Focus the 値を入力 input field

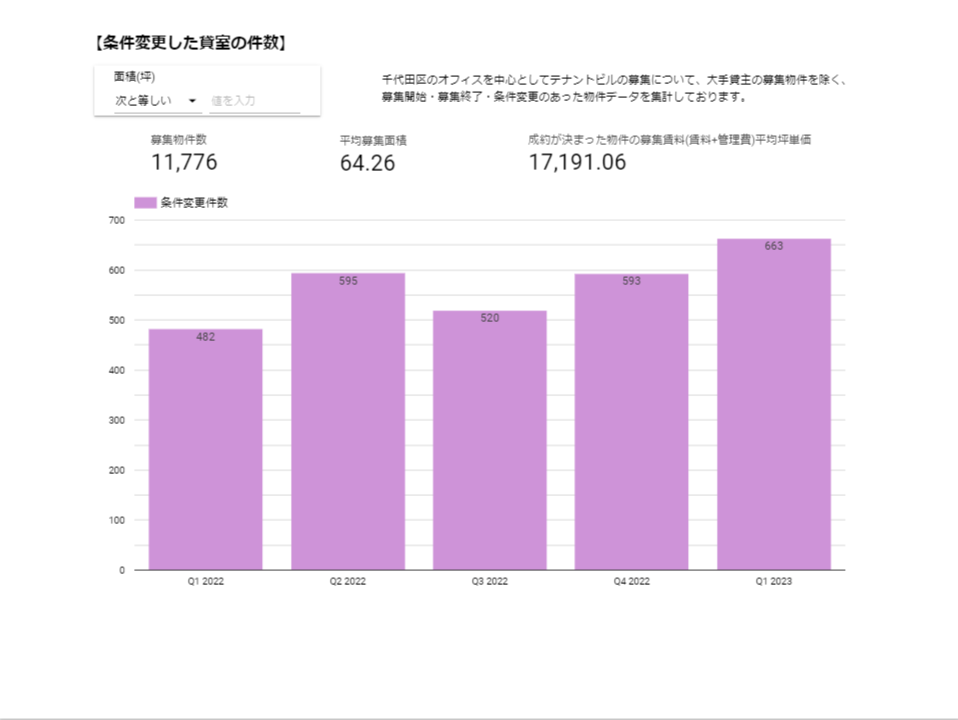point(255,101)
